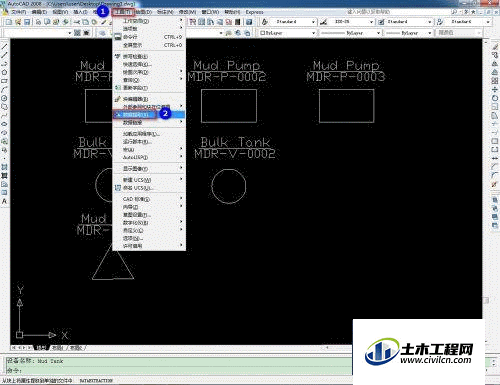Open the Express menu in the menu bar
This screenshot has width=500, height=385.
coord(254,12)
